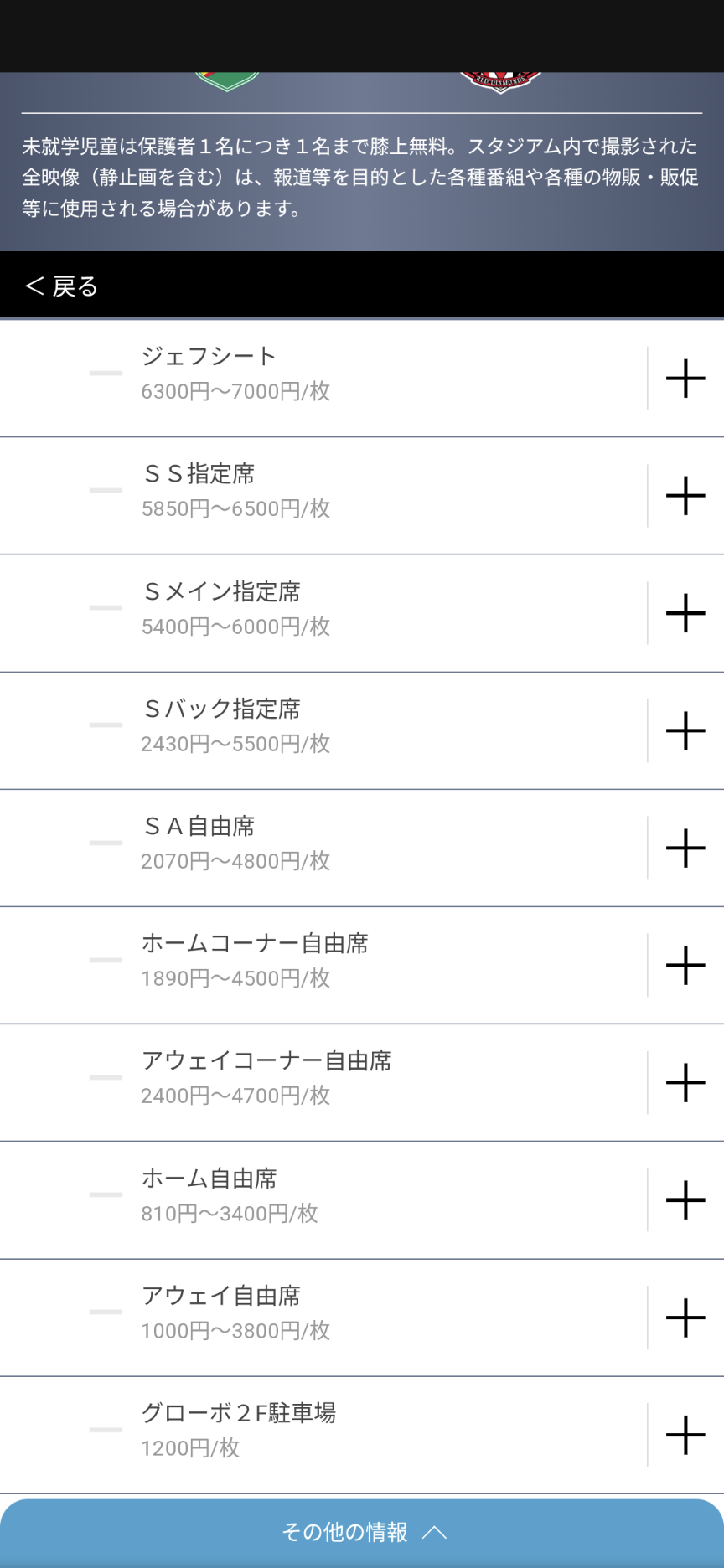Select the ジェフシート ticket name
Viewport: 724px width, 1568px height.
point(209,356)
